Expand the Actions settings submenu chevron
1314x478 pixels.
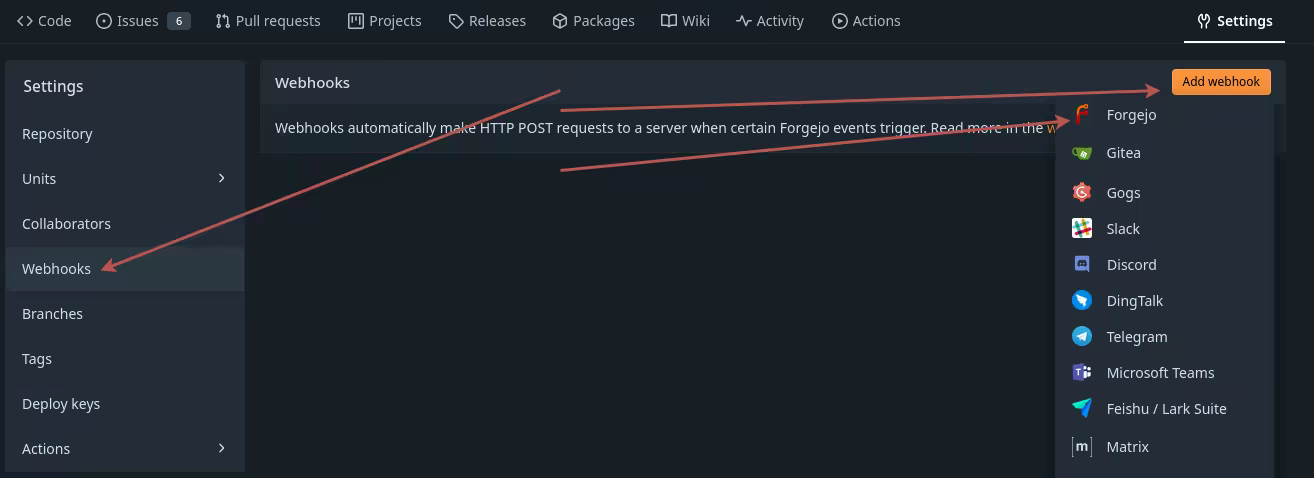[x=222, y=449]
